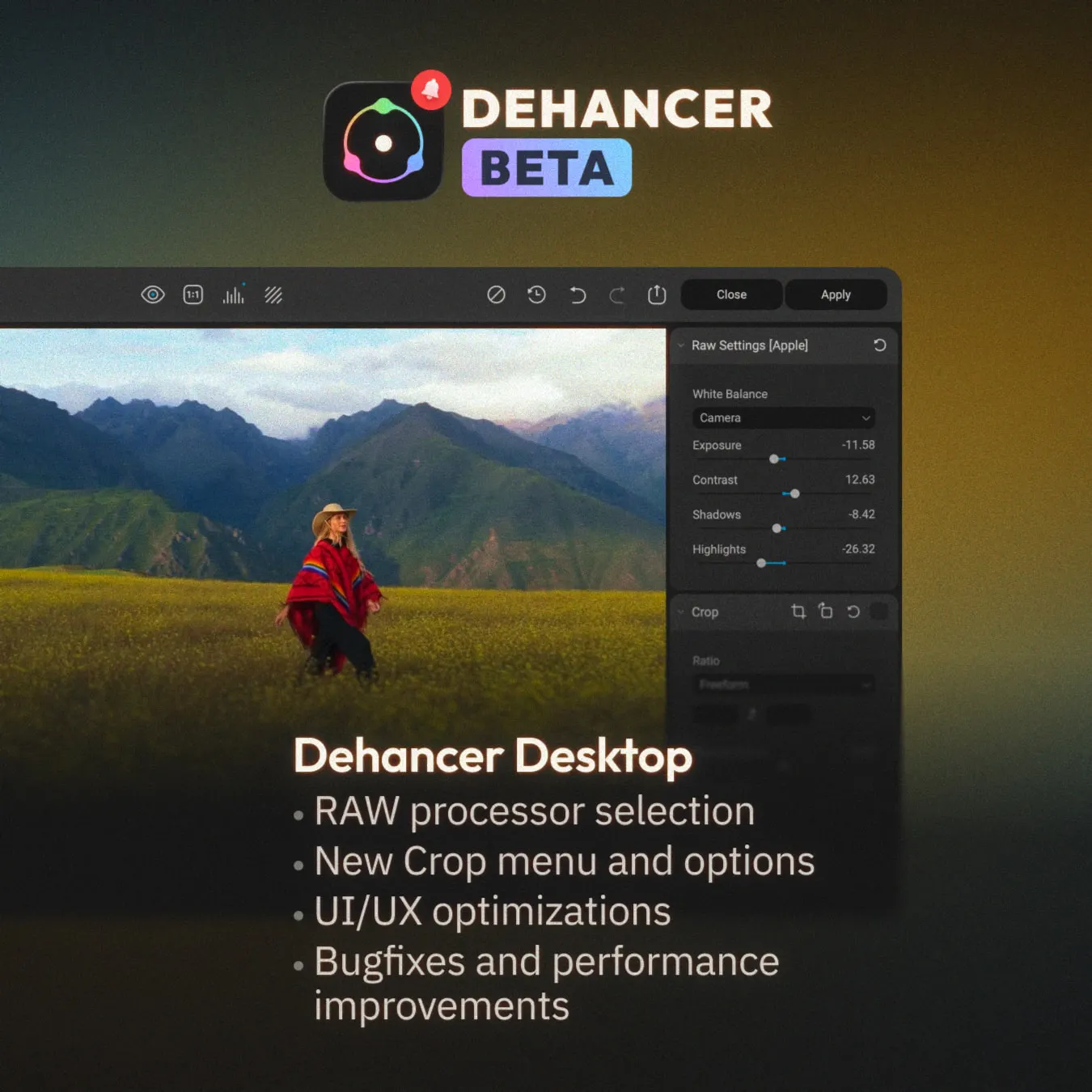Toggle the eye preview icon in toolbar
The image size is (1092, 1092).
pos(153,295)
